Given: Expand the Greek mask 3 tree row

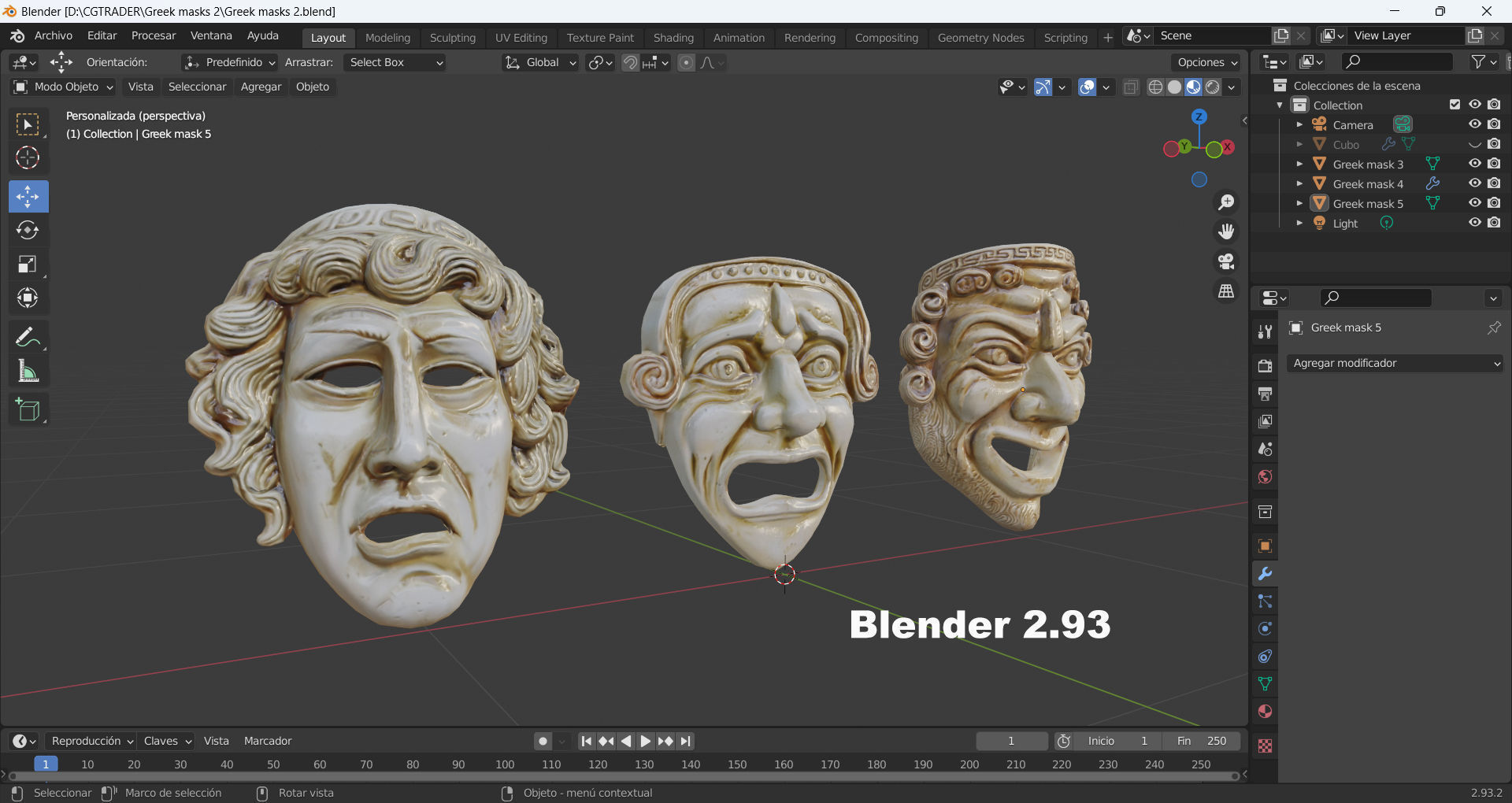Looking at the screenshot, I should (1299, 164).
